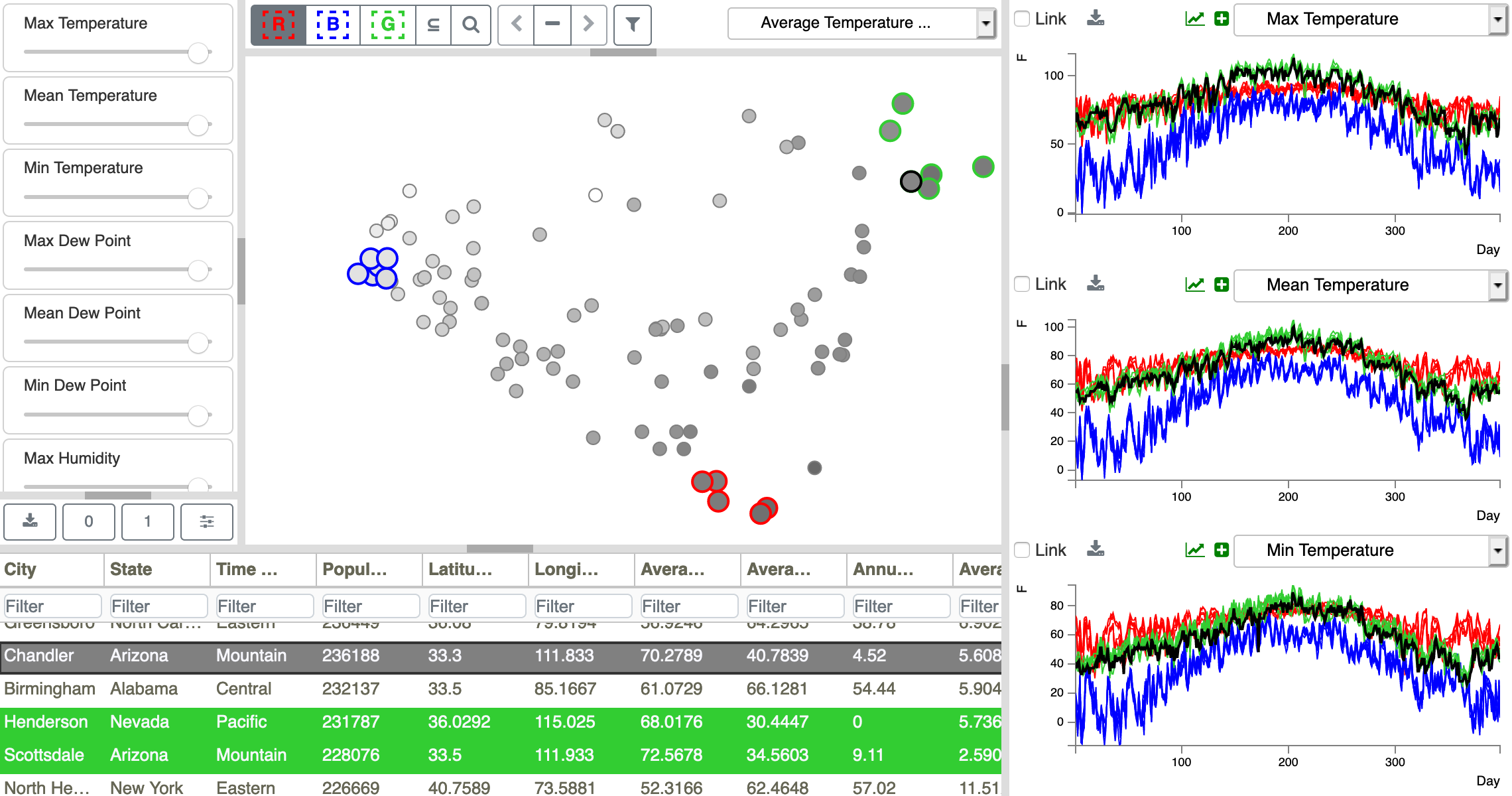1512x796 pixels.
Task: Download data from the Mean Temperature chart
Action: coord(1096,284)
